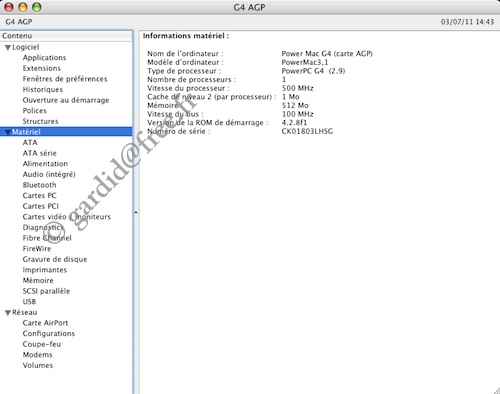
Task: Click the 03/07/11 14:43 timestamp
Action: 467,22
